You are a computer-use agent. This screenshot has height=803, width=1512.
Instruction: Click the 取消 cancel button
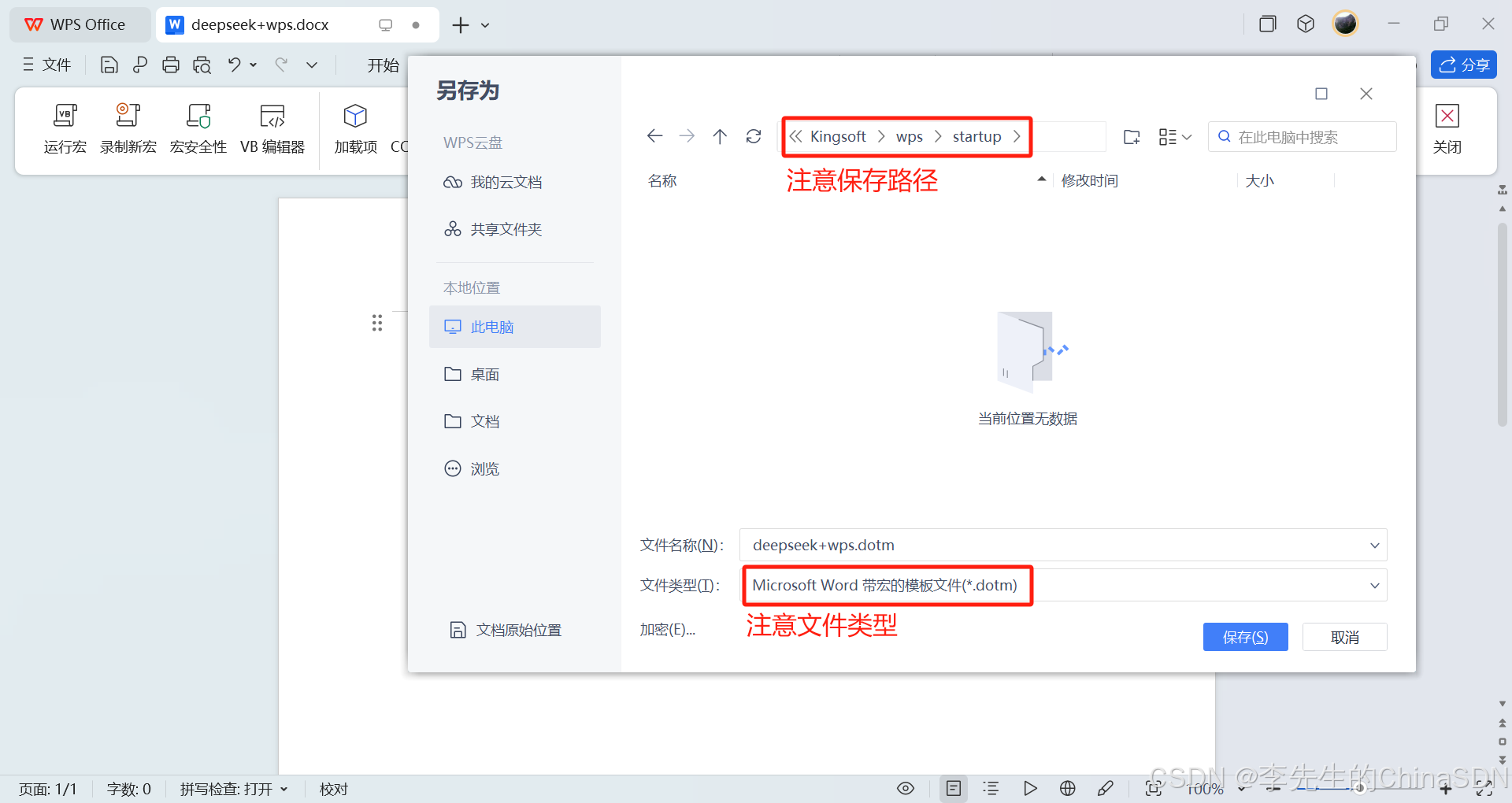pos(1345,637)
